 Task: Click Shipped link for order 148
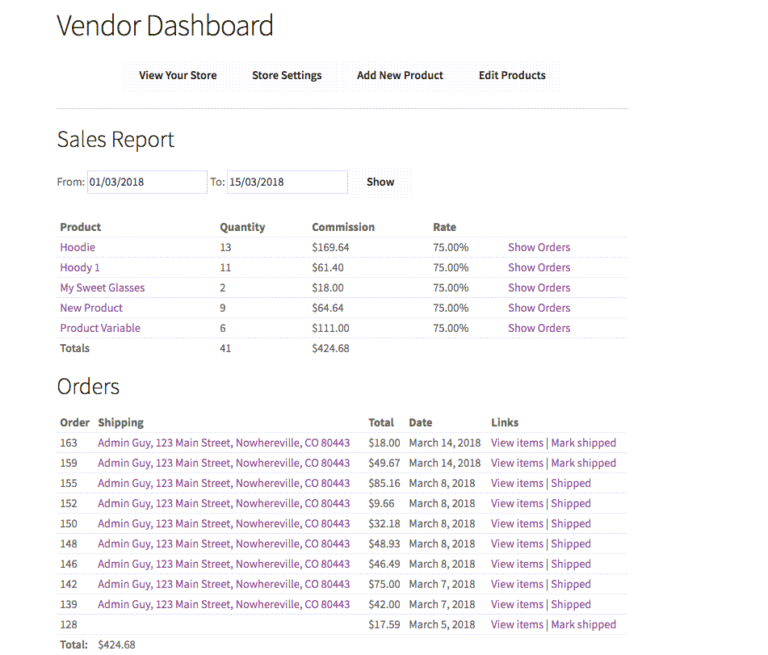571,544
